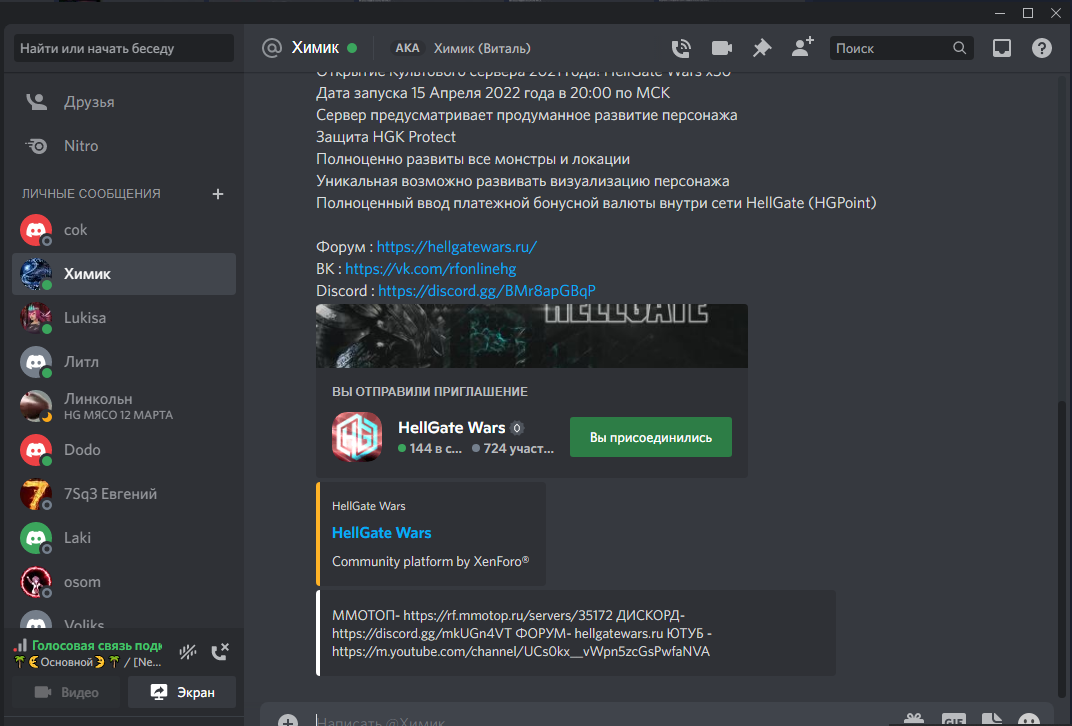Click the search magnifier icon
This screenshot has height=726, width=1072.
click(x=959, y=48)
